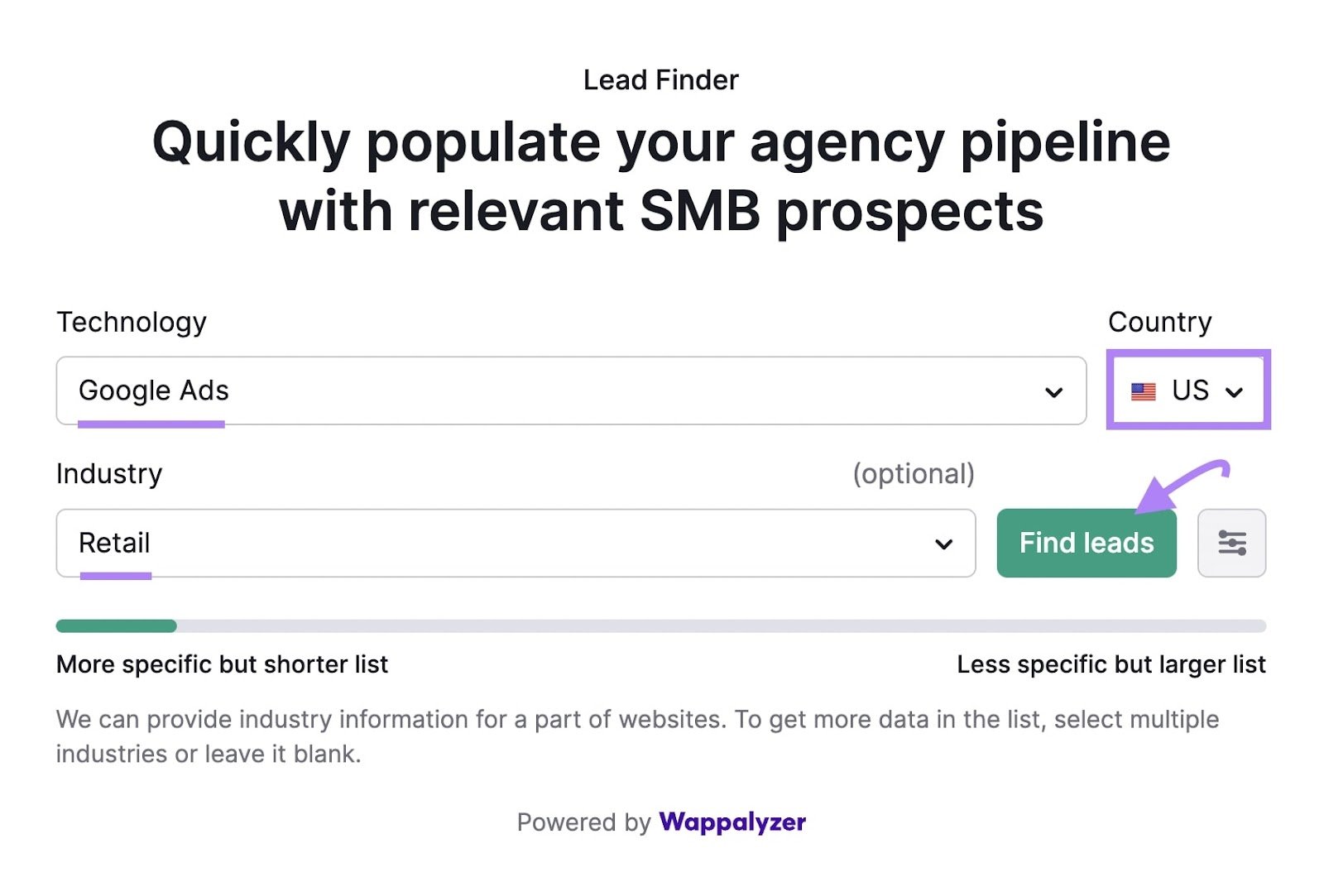
Task: Open the advanced filter settings icon
Action: click(x=1231, y=543)
